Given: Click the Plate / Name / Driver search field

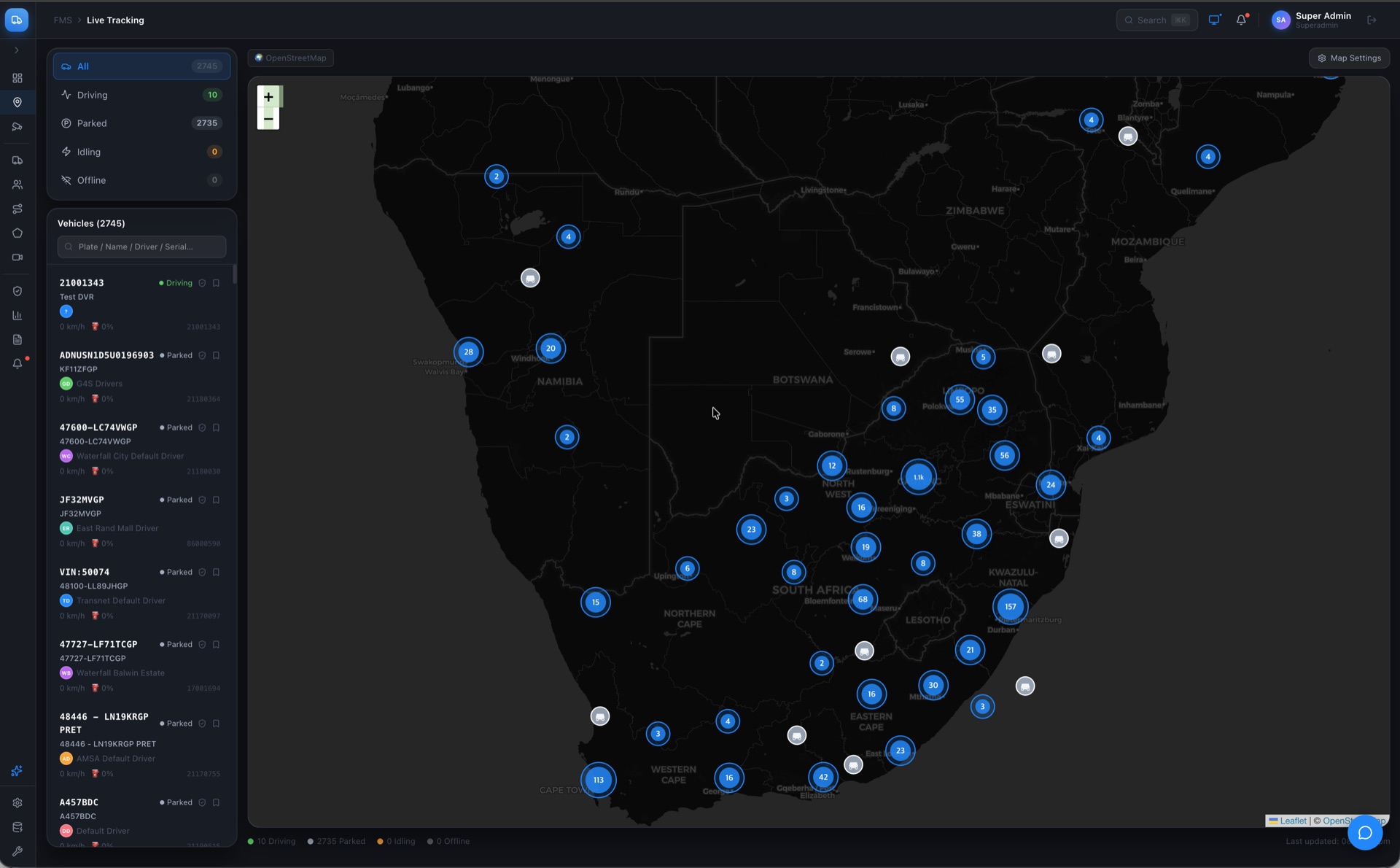Looking at the screenshot, I should [141, 247].
